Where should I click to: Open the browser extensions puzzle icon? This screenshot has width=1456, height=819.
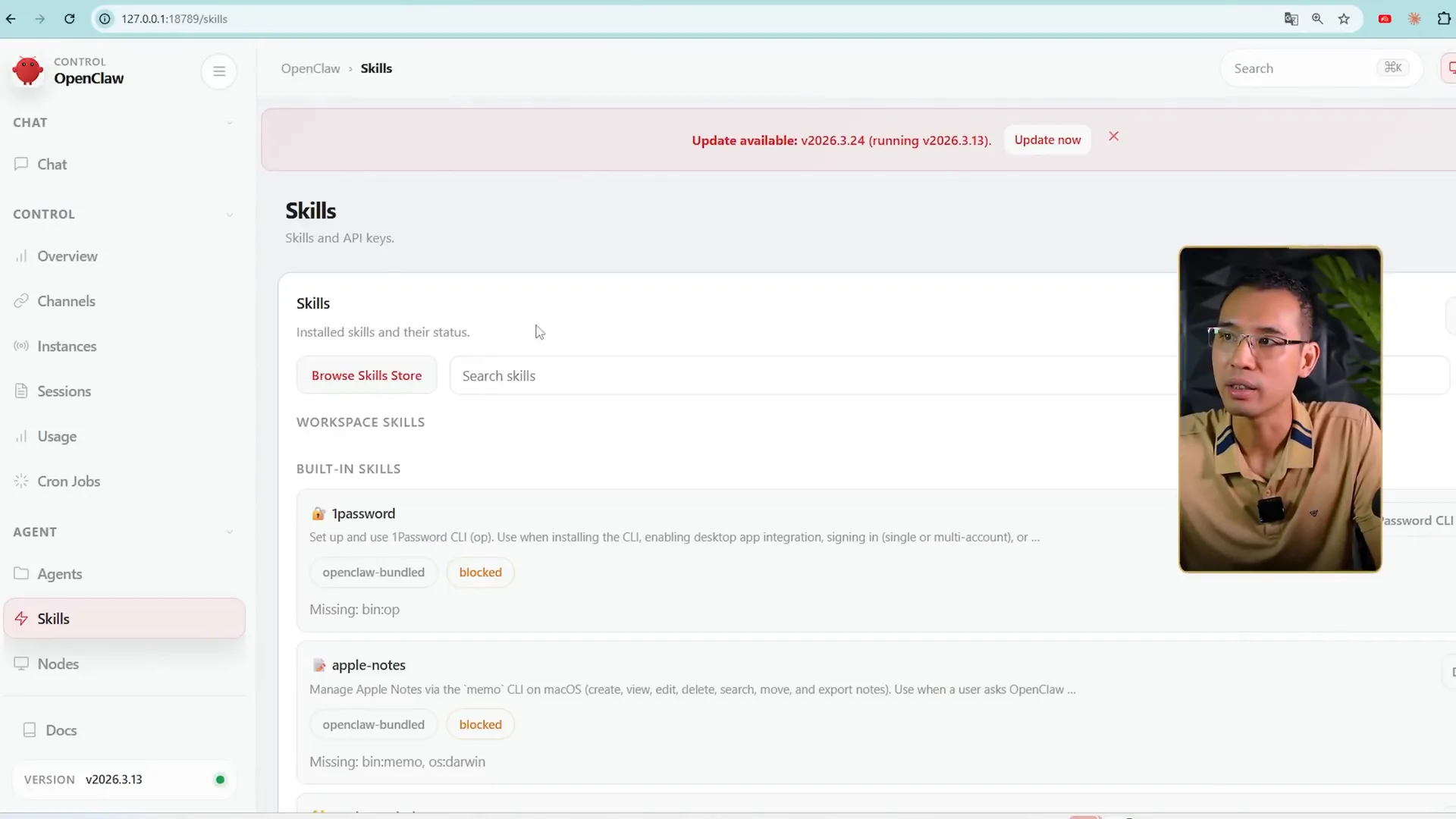(1444, 19)
